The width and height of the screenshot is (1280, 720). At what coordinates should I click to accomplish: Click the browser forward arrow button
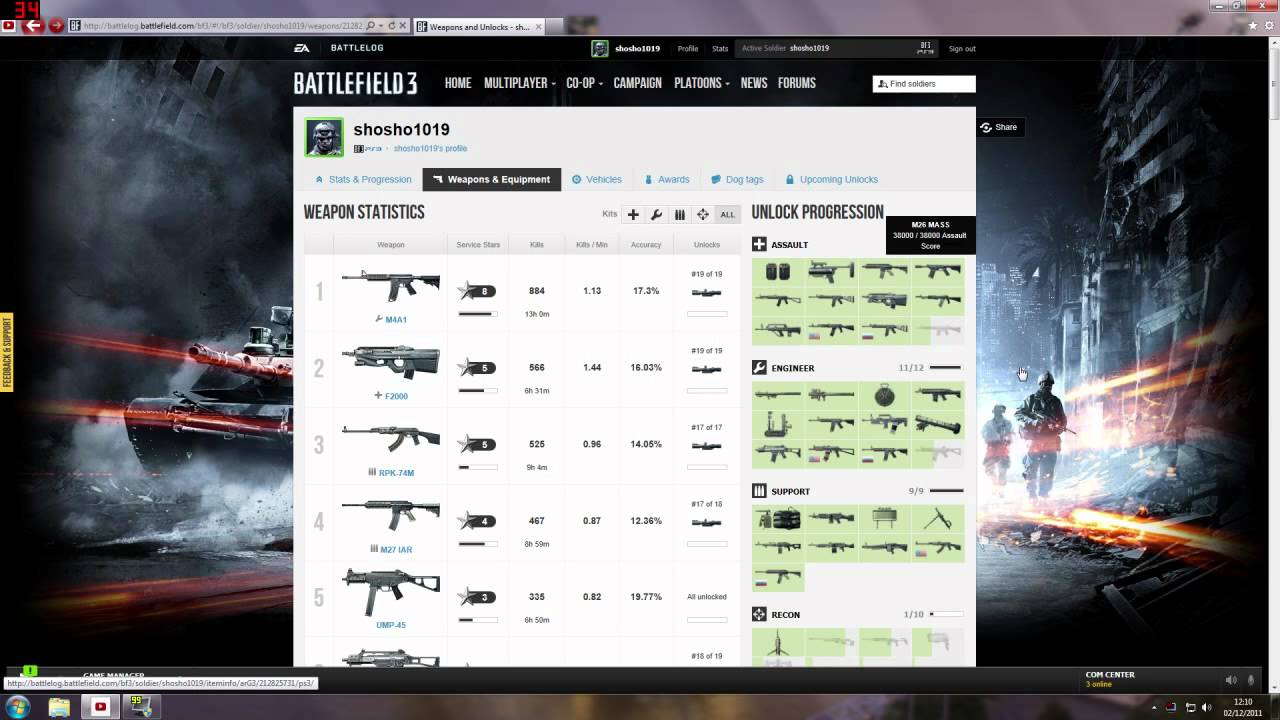coord(56,26)
